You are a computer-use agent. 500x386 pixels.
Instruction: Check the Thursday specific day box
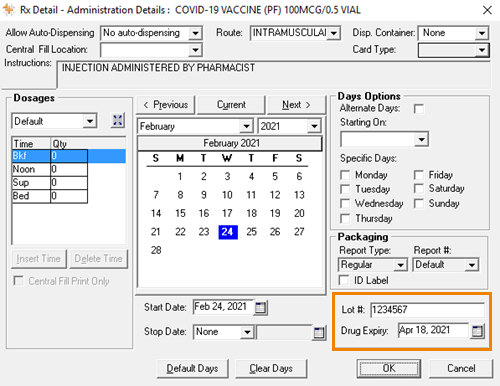(x=345, y=219)
